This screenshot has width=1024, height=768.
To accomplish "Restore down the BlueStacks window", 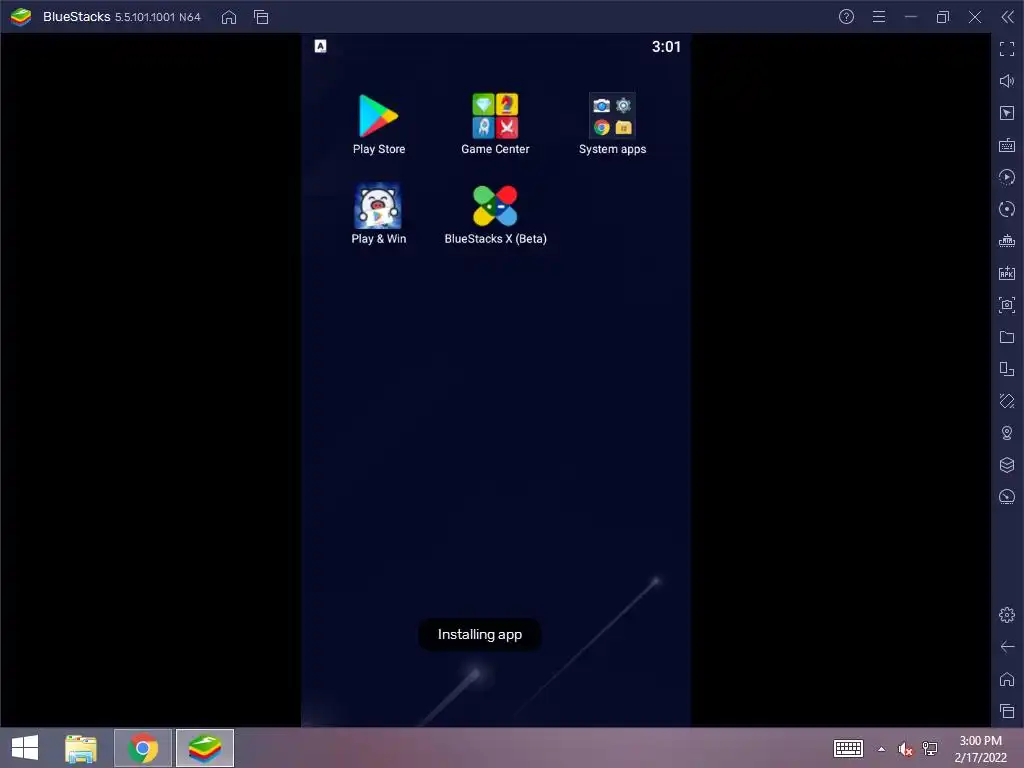I will tap(942, 17).
